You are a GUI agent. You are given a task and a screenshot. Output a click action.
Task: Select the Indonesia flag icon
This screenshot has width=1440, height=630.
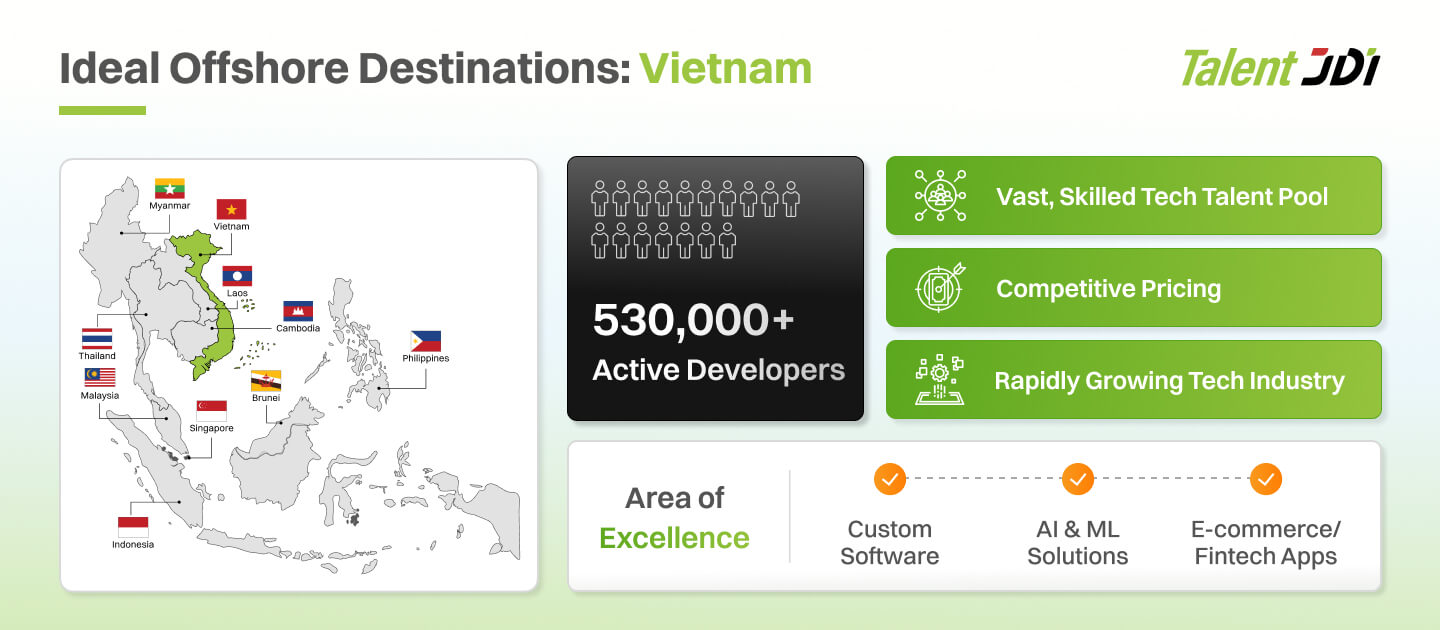coord(133,526)
